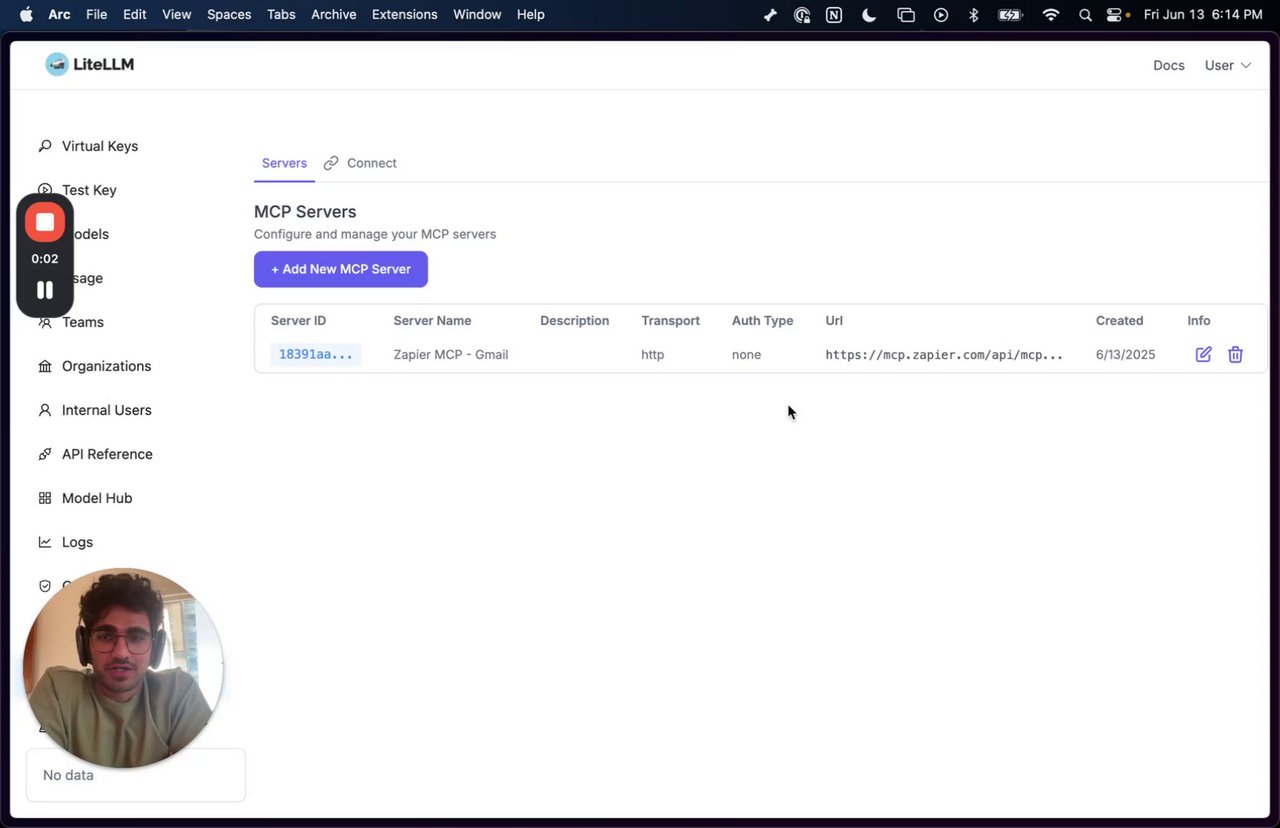Click the Notion menu bar icon
This screenshot has width=1280, height=828.
pyautogui.click(x=834, y=15)
